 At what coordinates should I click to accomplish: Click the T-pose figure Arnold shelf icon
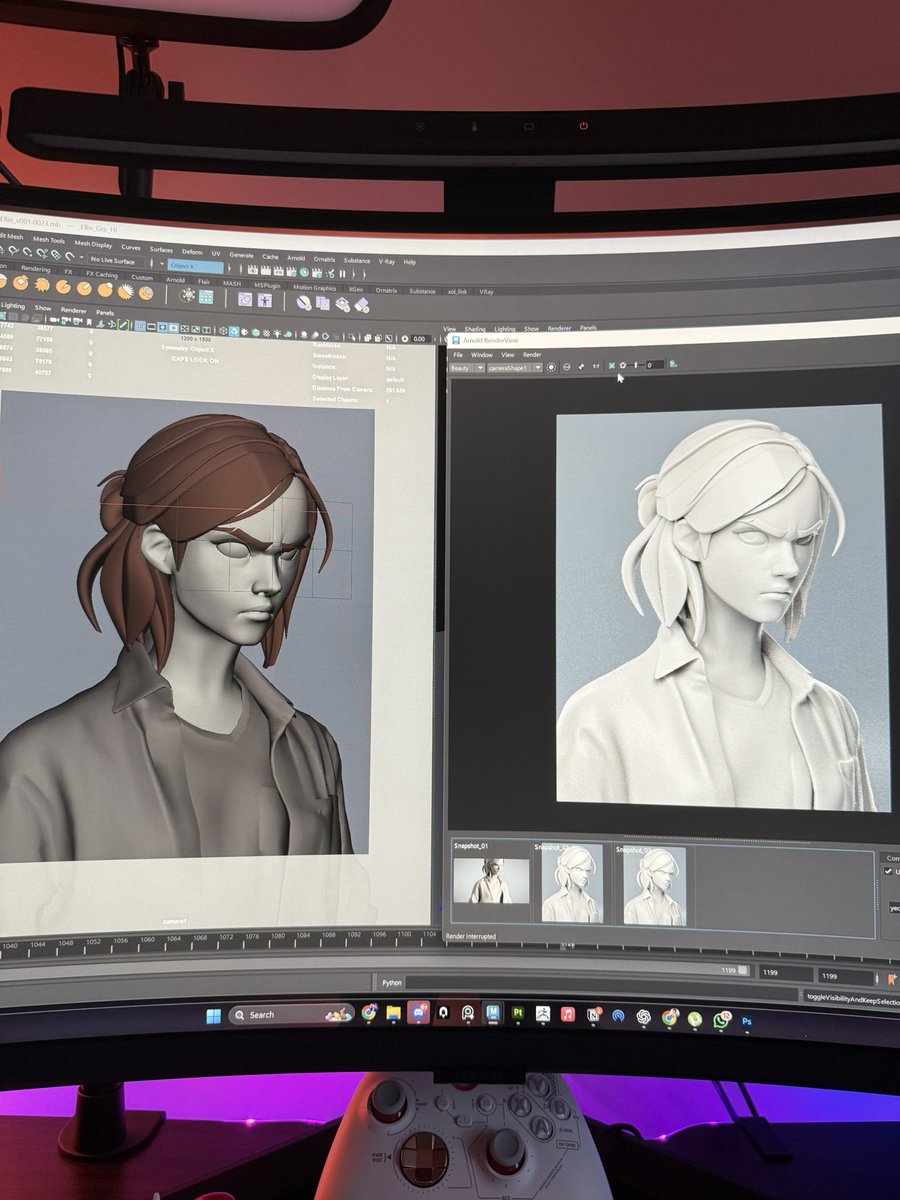(265, 299)
